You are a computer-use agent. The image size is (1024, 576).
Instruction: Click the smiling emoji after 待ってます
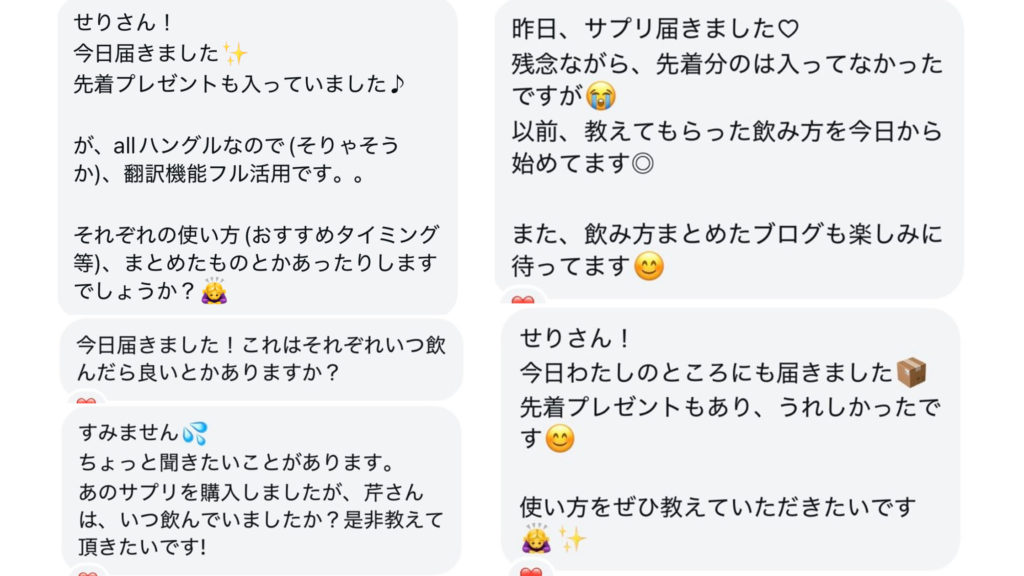tap(649, 267)
